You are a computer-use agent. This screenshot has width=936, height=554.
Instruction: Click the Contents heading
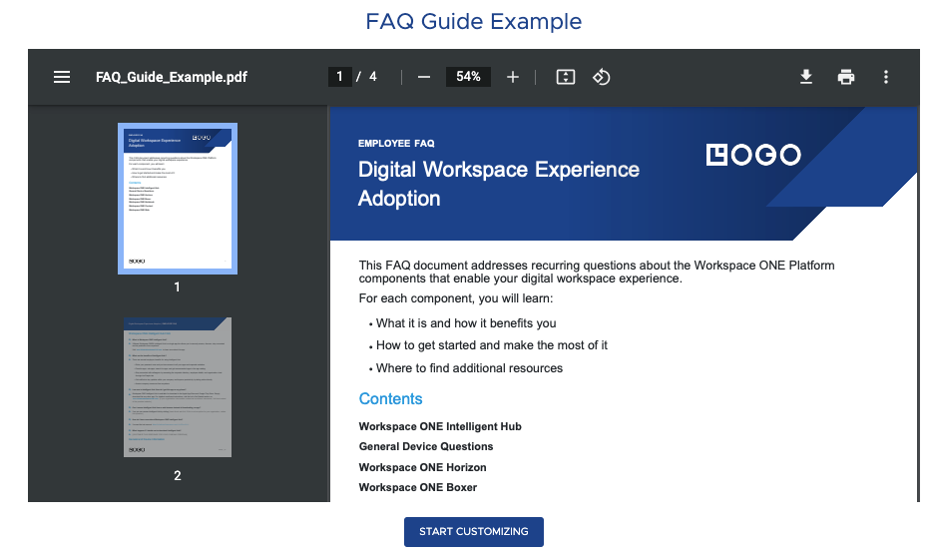click(x=390, y=399)
